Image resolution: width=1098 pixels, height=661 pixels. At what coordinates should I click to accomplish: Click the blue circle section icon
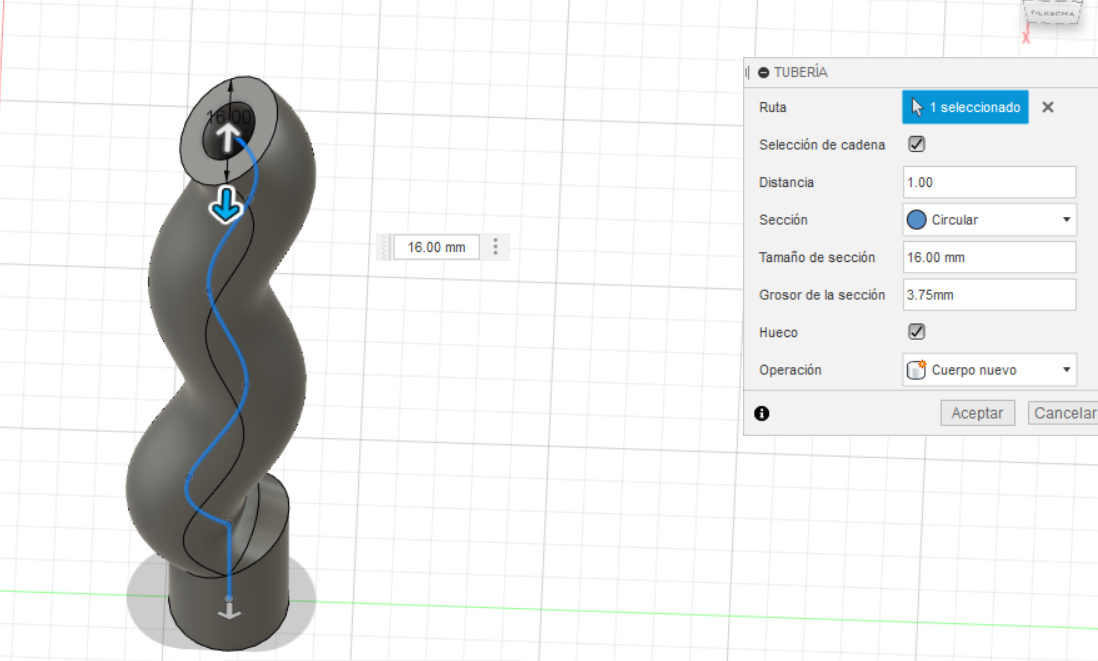(916, 220)
